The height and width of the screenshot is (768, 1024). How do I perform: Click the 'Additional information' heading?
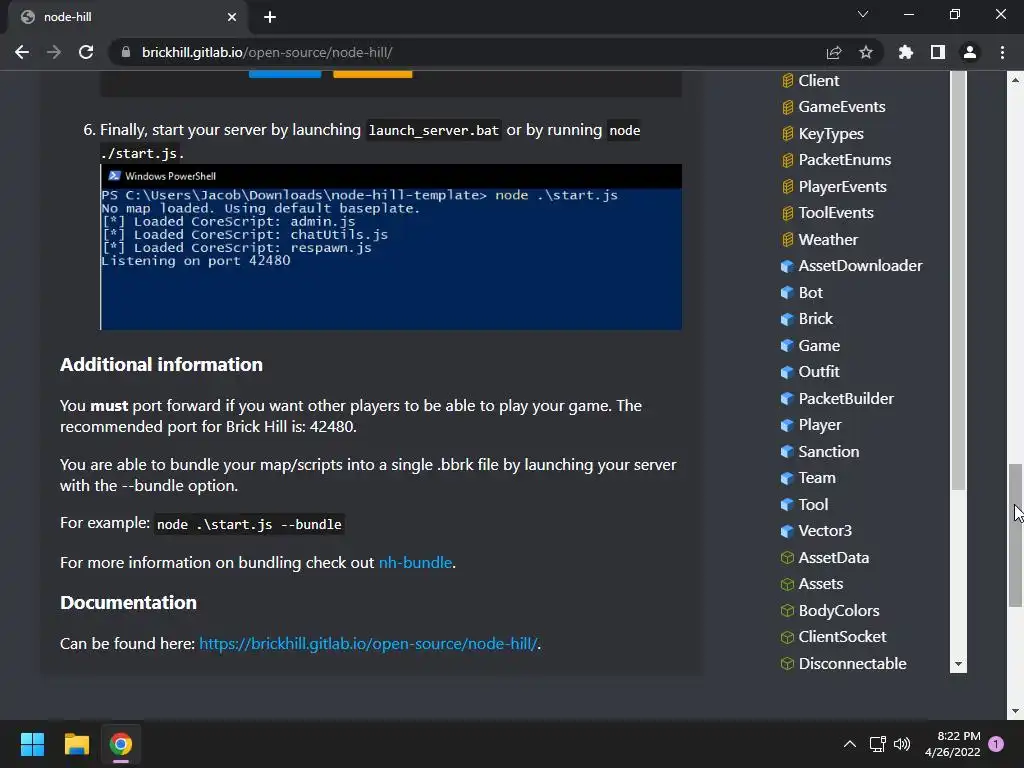[x=161, y=364]
